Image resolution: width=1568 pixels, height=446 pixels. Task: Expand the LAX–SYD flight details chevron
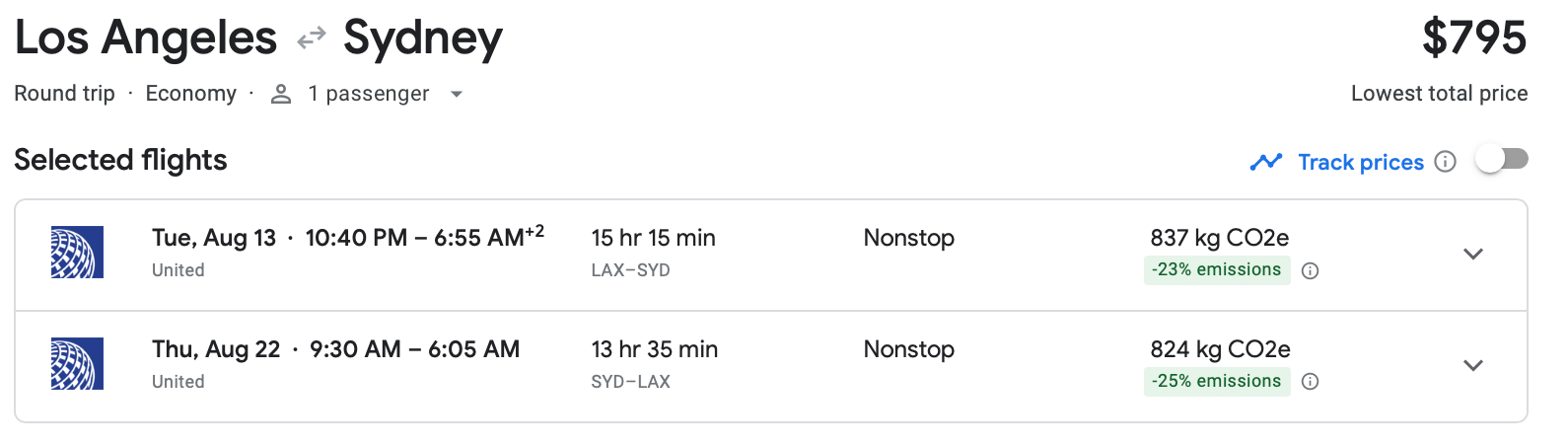click(1473, 254)
